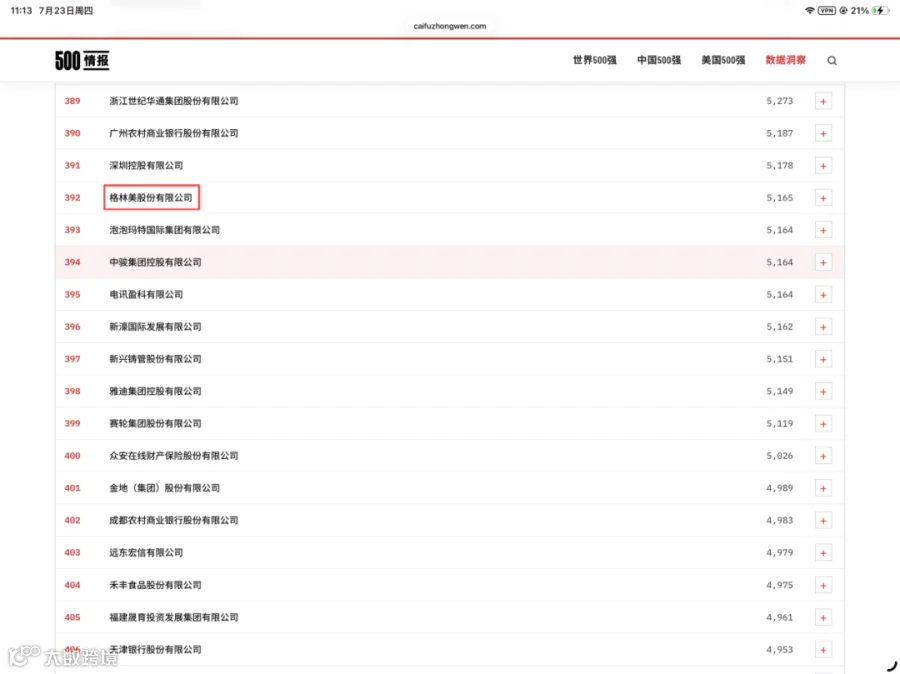
Task: Select company 新兴铸管股份有限公司
Action: (x=156, y=358)
